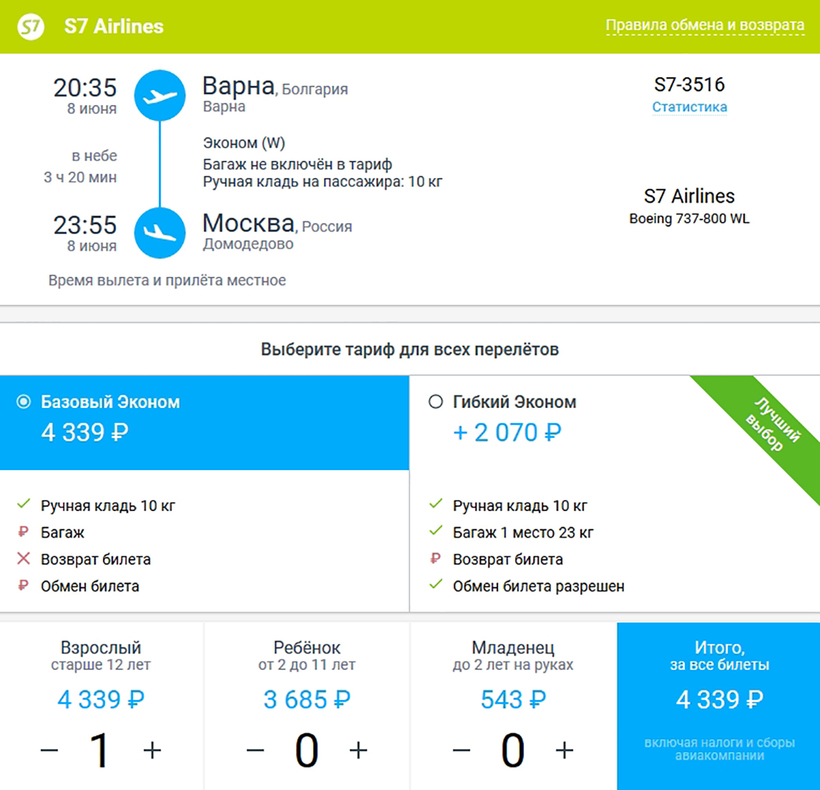Click the green check beside Обмен билета разрешен
The height and width of the screenshot is (790, 820).
point(436,585)
